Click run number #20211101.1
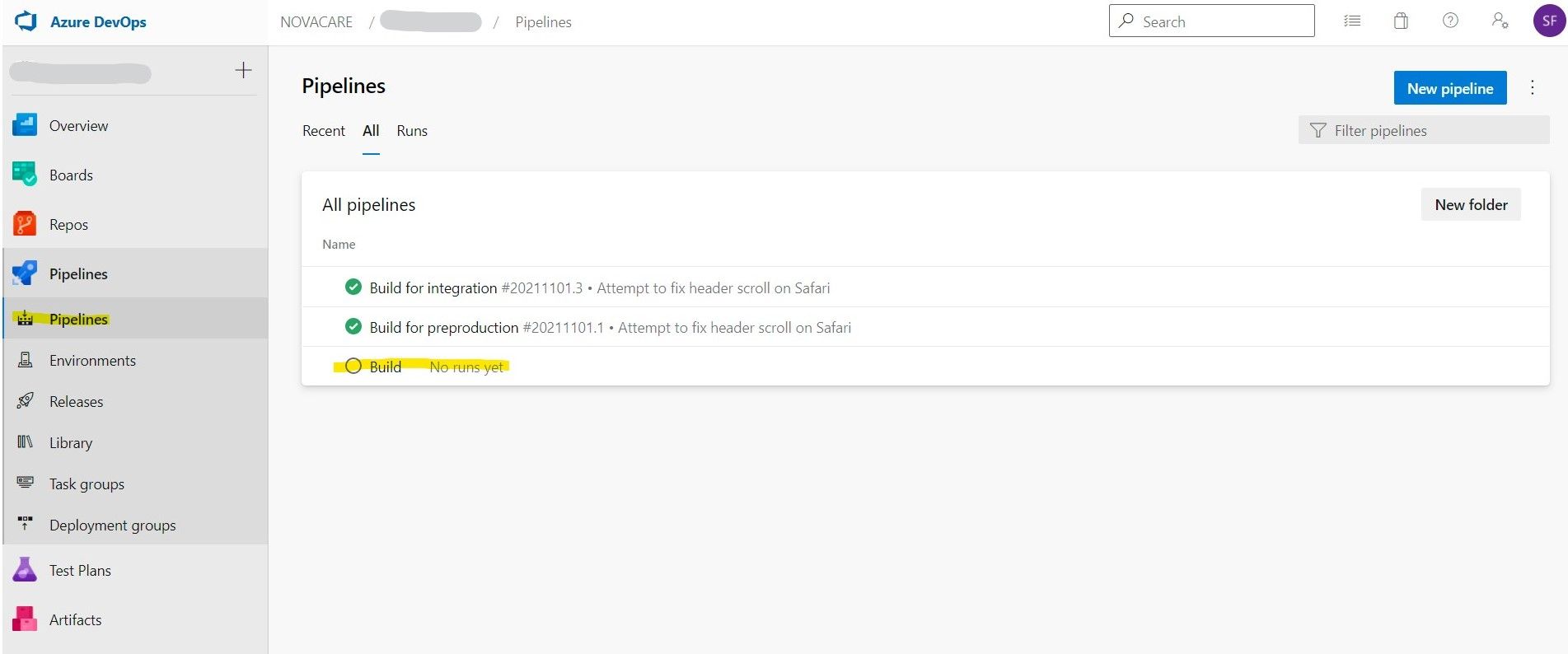This screenshot has width=1568, height=654. click(x=563, y=327)
